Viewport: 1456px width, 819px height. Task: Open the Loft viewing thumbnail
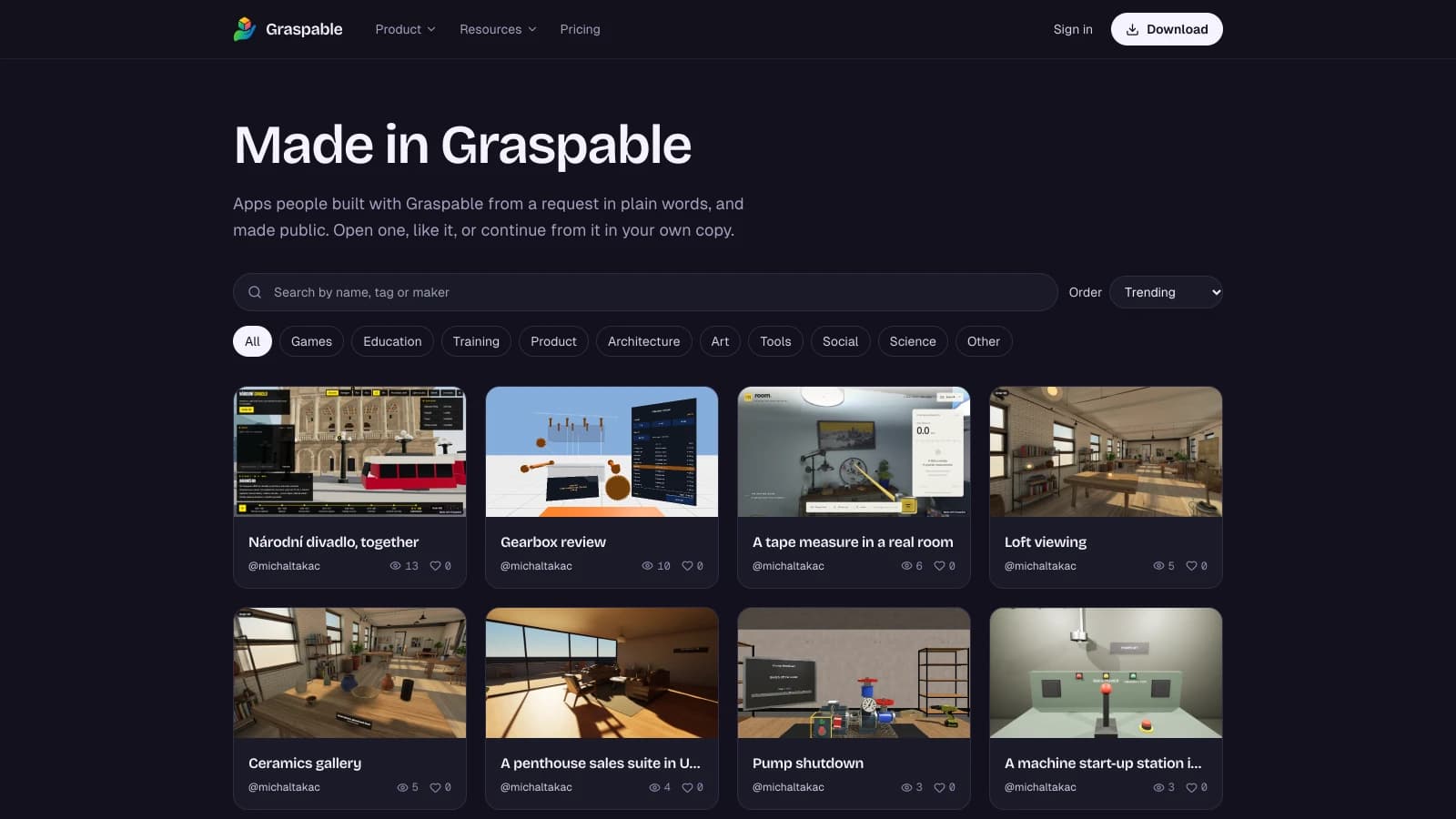point(1106,451)
